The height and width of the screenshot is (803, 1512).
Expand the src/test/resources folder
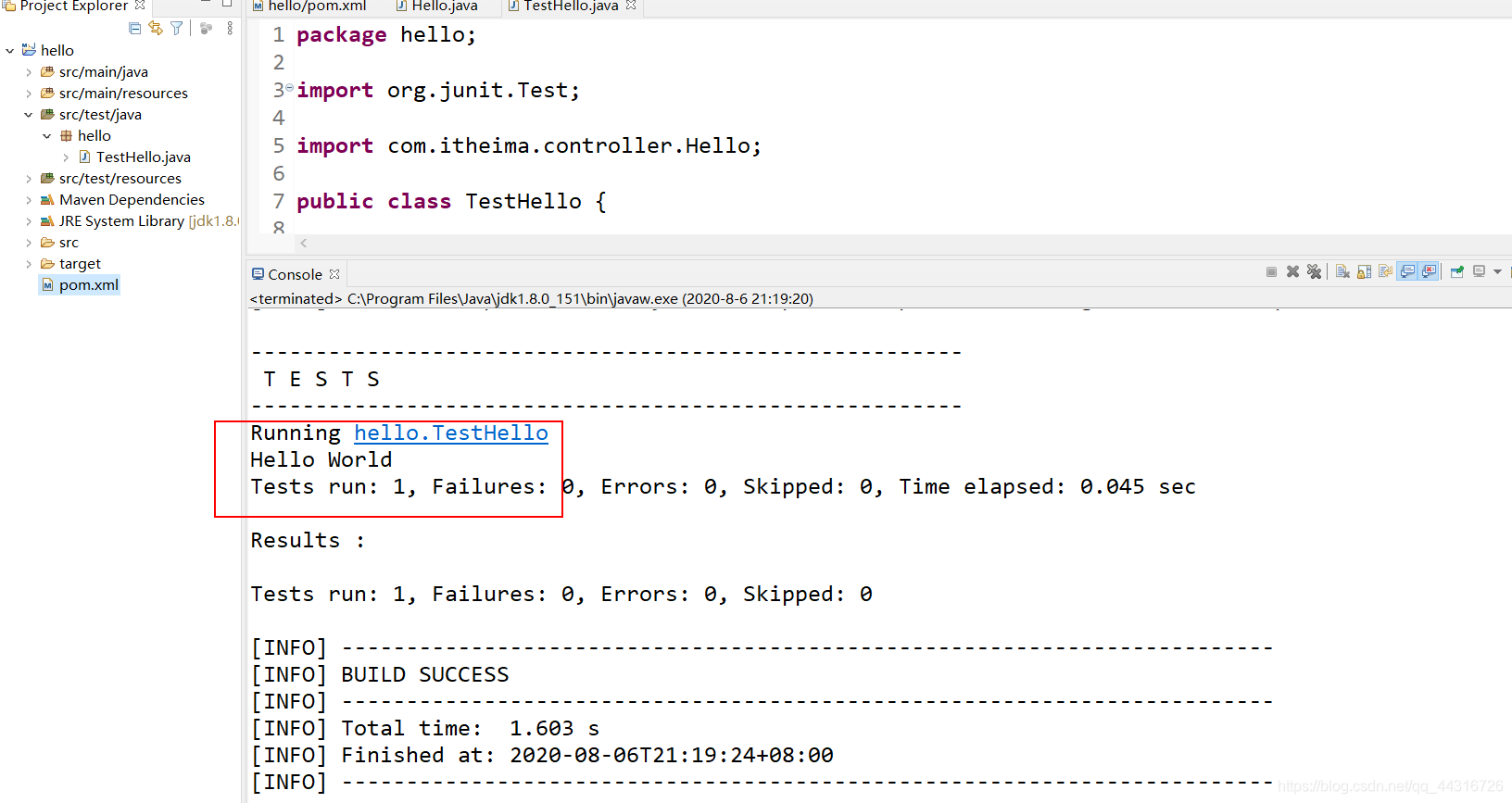(x=29, y=179)
